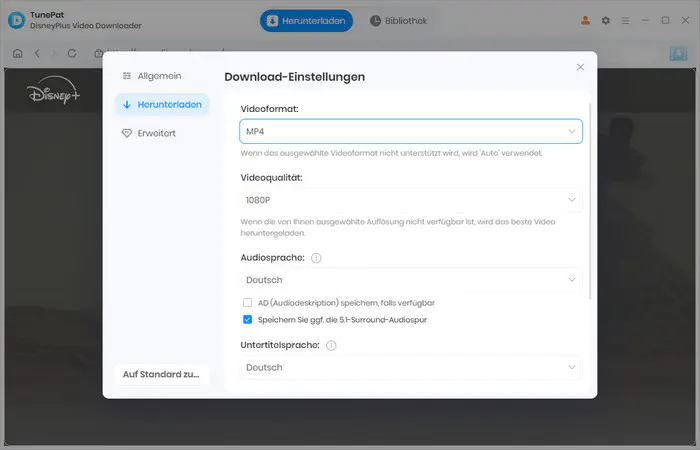Navigate back with the left arrow
Viewport: 700px width, 450px height.
click(x=38, y=54)
